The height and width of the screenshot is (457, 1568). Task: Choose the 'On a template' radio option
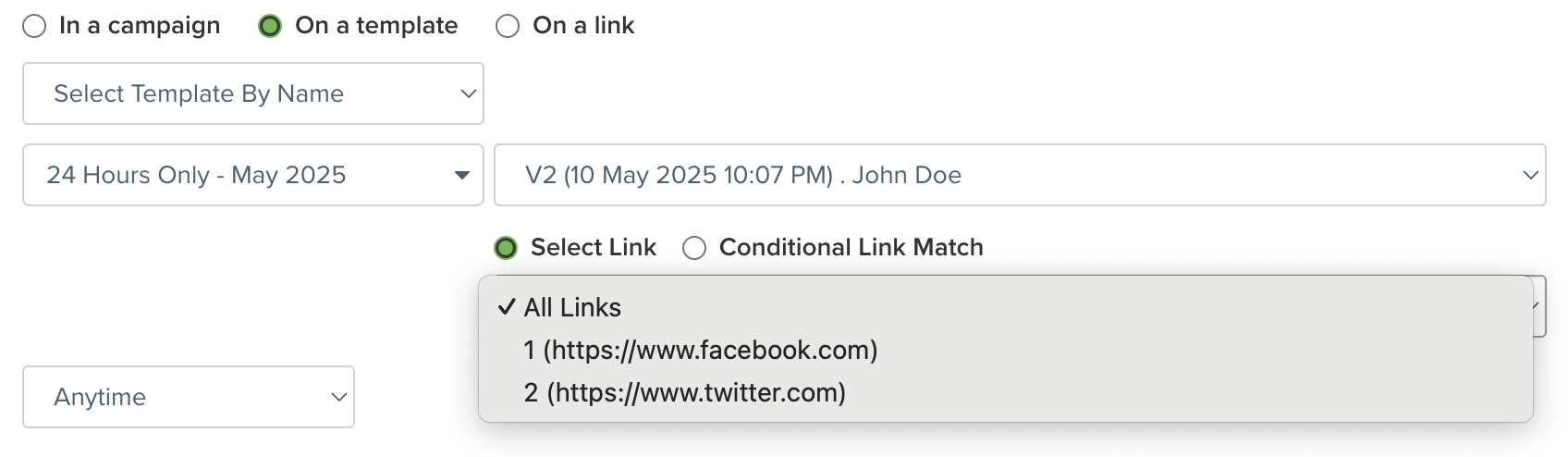pyautogui.click(x=270, y=26)
